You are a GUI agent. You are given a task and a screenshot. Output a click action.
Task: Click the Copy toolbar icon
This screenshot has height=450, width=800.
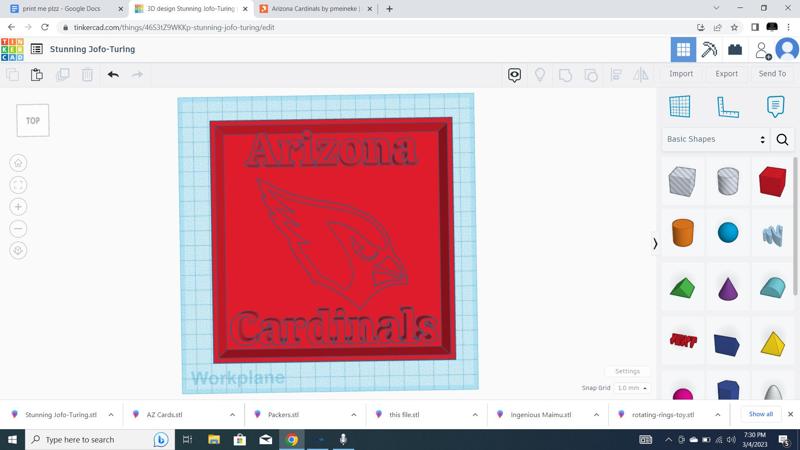click(12, 75)
